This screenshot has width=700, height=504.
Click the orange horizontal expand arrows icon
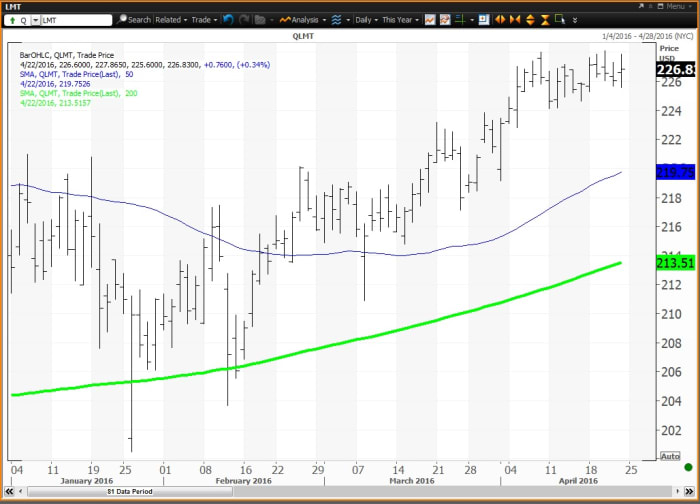pyautogui.click(x=500, y=20)
